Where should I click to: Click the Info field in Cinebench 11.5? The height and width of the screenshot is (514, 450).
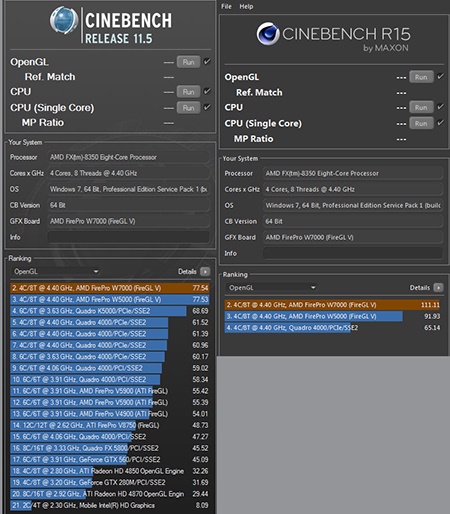(x=128, y=237)
